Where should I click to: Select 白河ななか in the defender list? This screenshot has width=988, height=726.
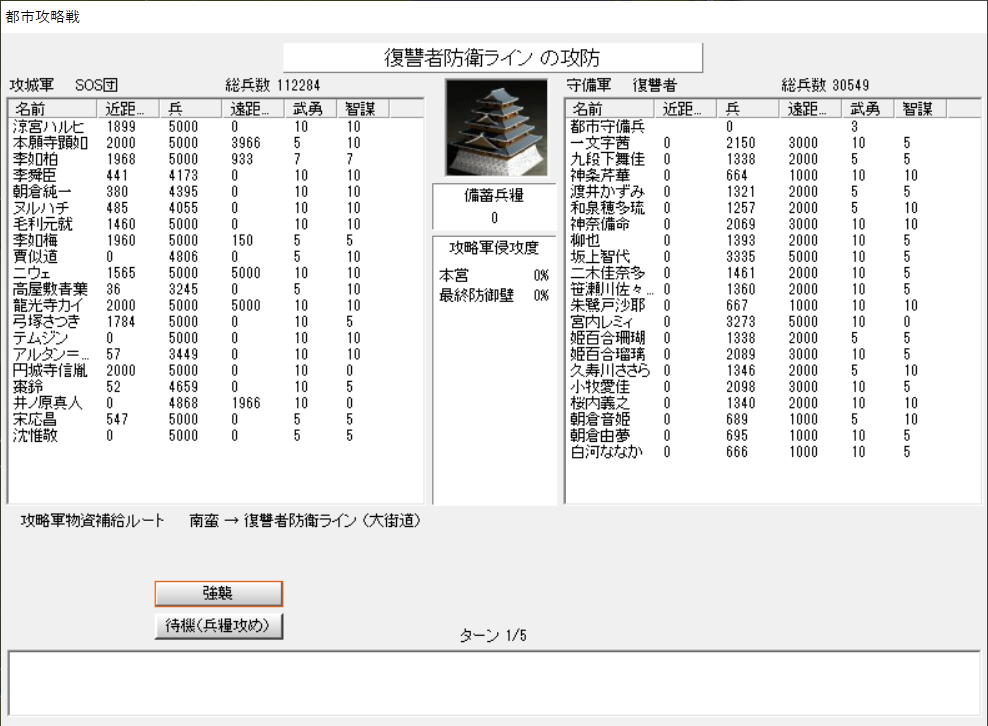tap(606, 452)
